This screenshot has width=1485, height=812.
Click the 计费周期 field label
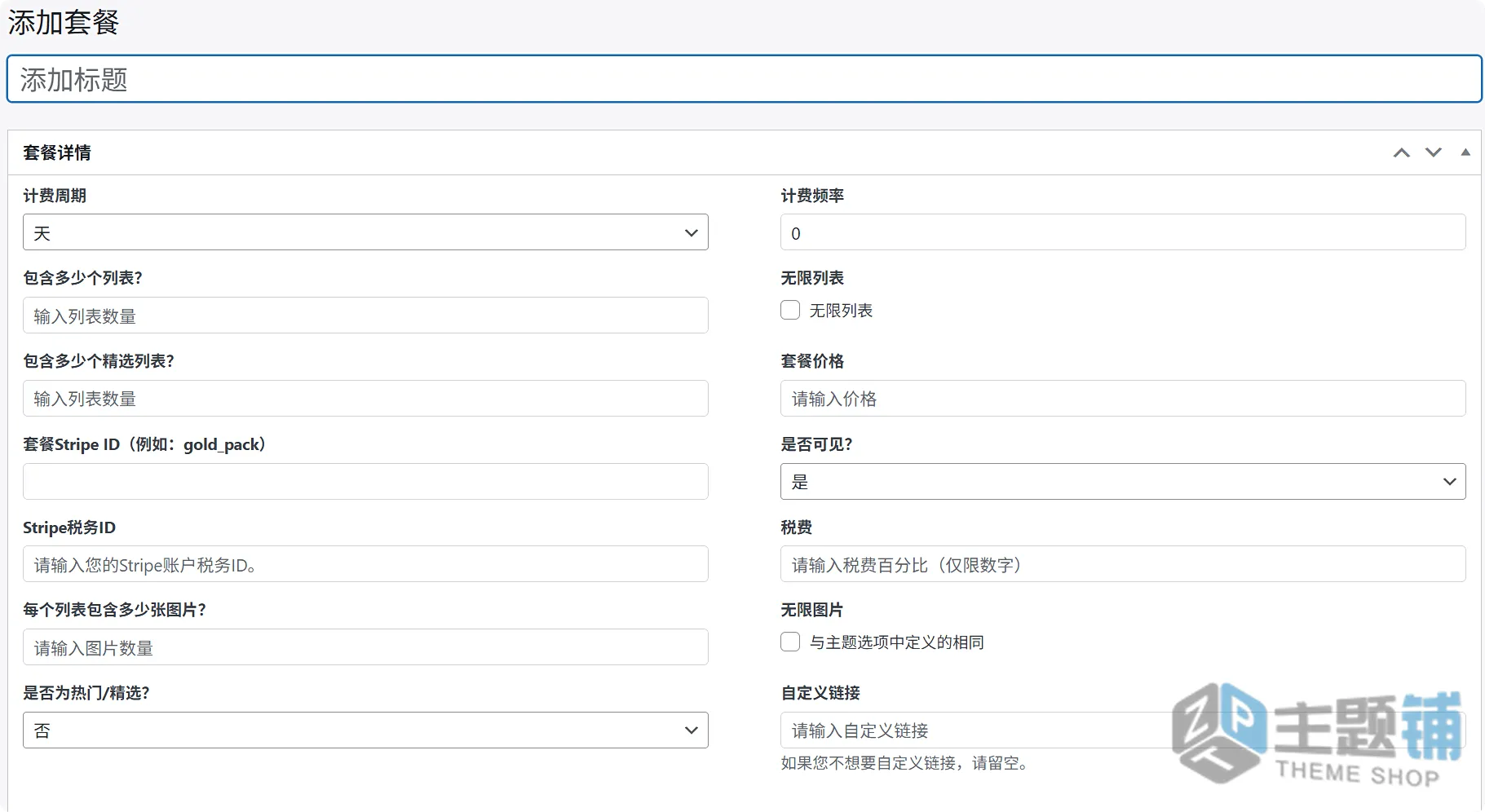[55, 196]
